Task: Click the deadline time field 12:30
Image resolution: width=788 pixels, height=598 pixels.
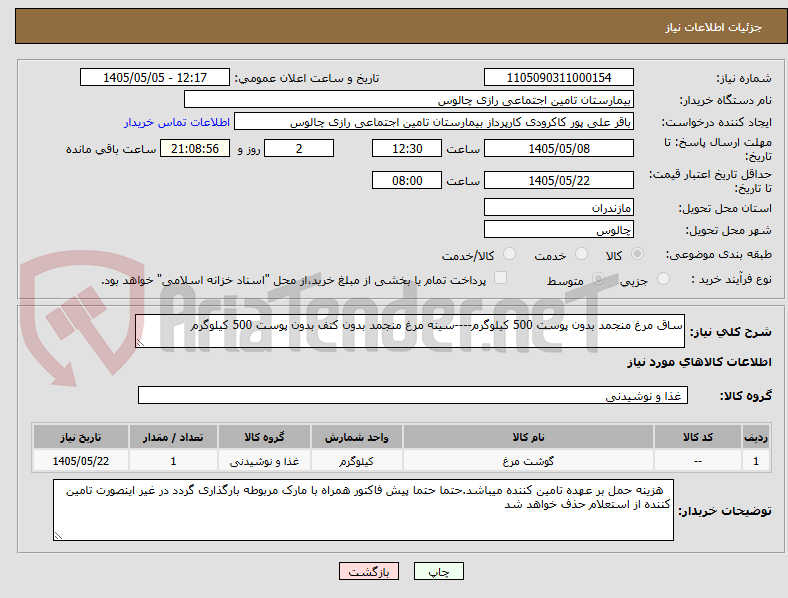Action: (407, 149)
